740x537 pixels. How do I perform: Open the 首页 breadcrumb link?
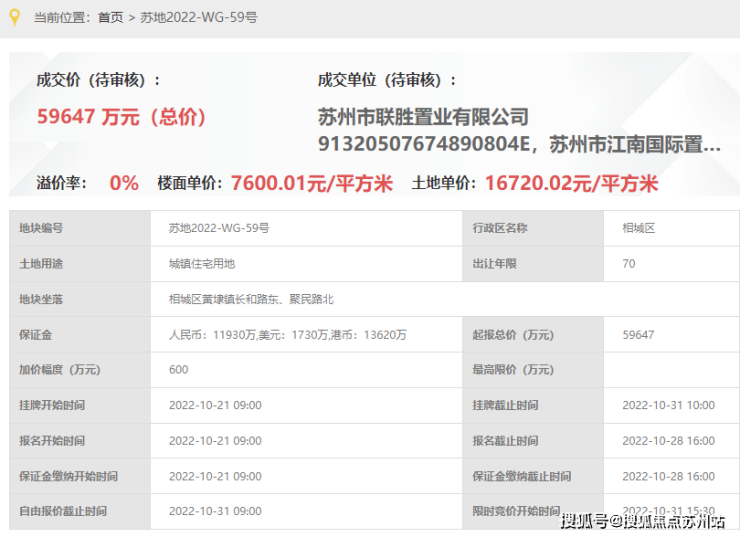pos(110,18)
